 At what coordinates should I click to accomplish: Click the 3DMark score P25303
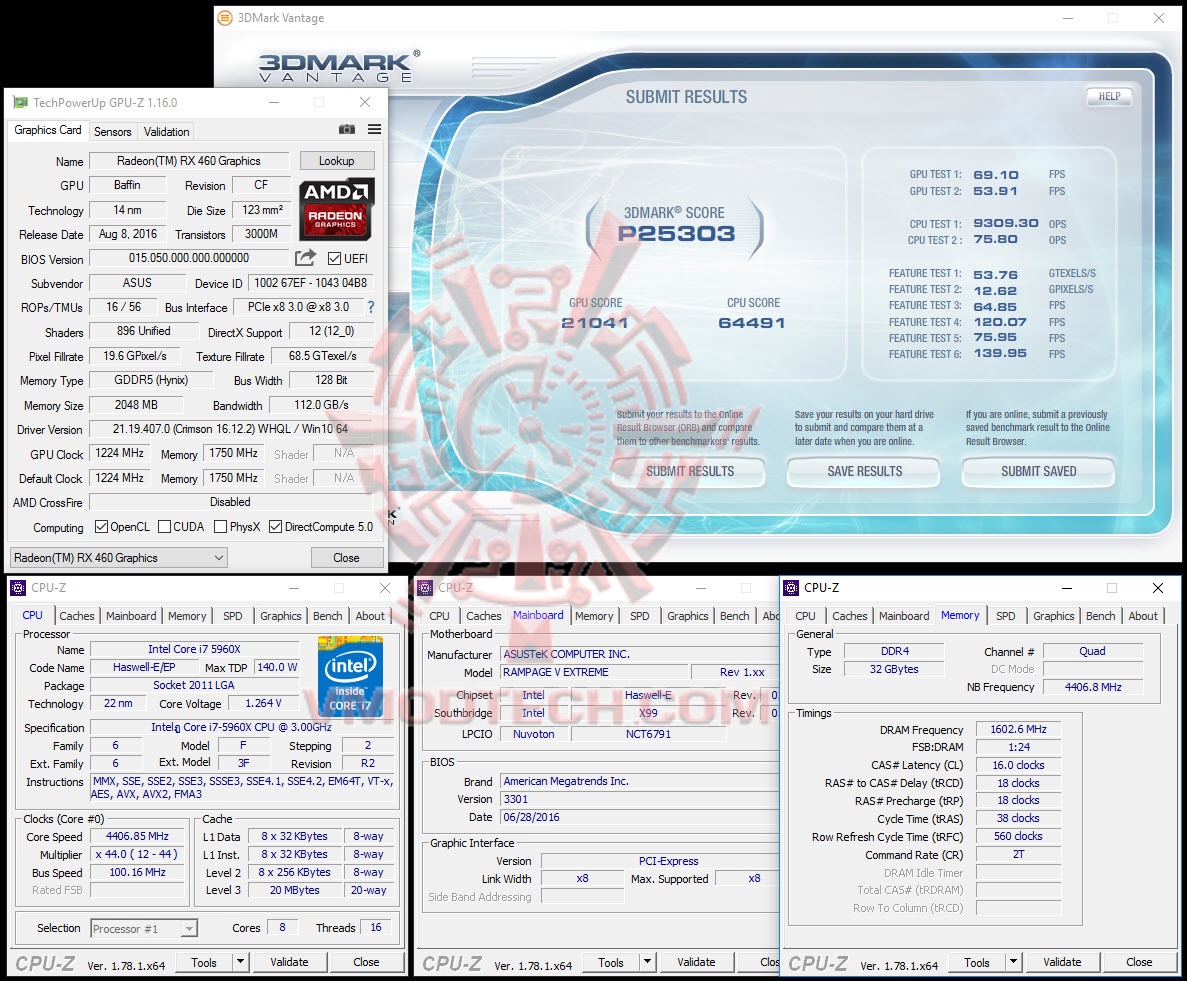pos(676,233)
